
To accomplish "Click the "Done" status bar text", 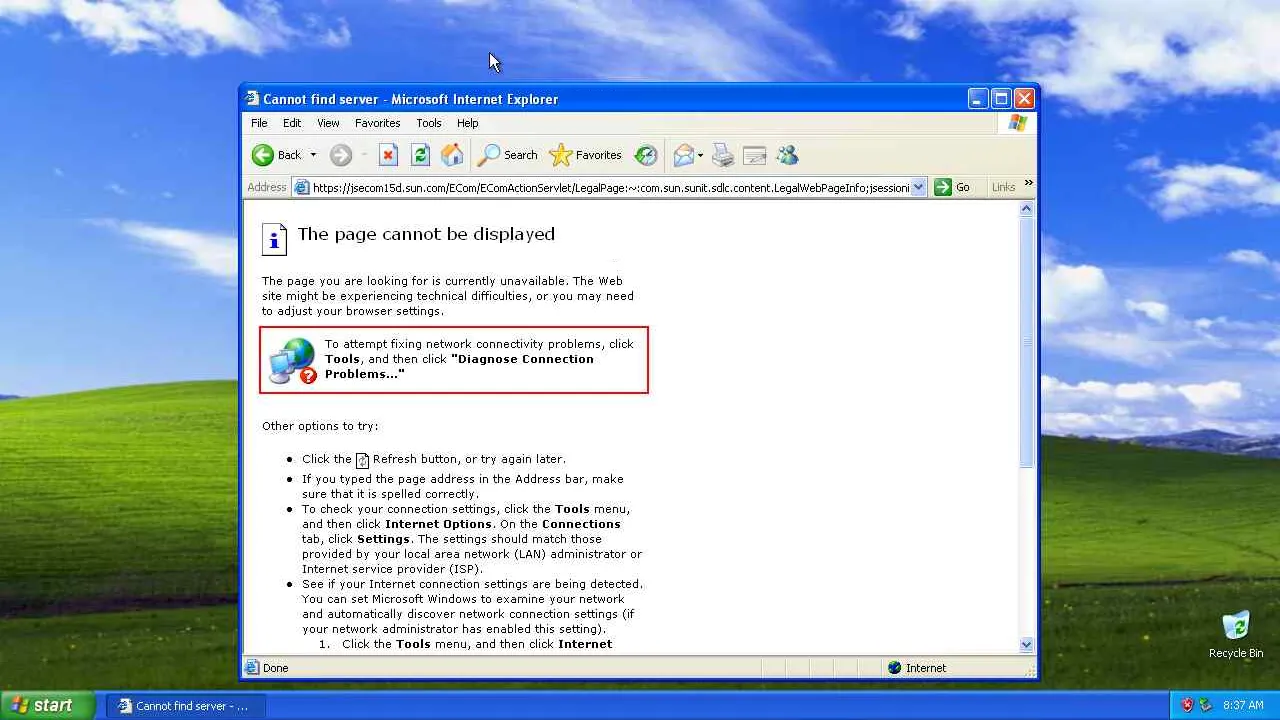I will pos(276,668).
